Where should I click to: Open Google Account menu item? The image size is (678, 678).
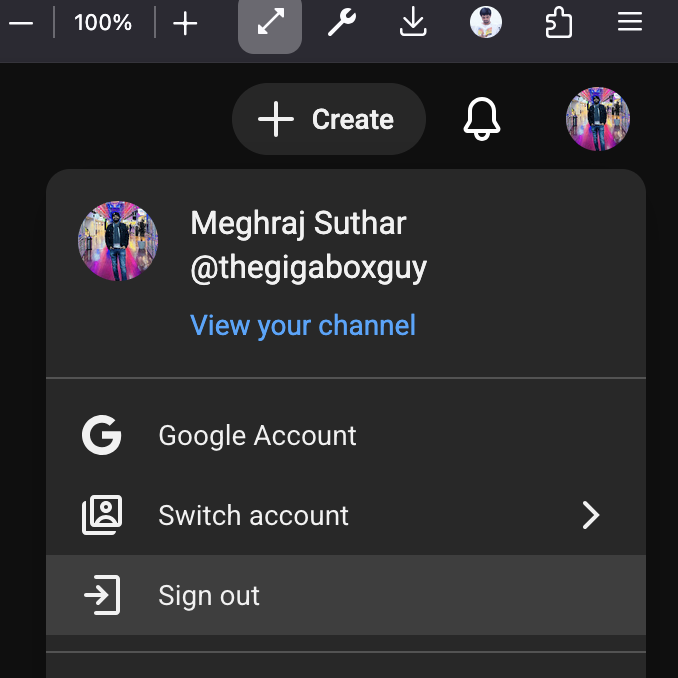[x=346, y=435]
